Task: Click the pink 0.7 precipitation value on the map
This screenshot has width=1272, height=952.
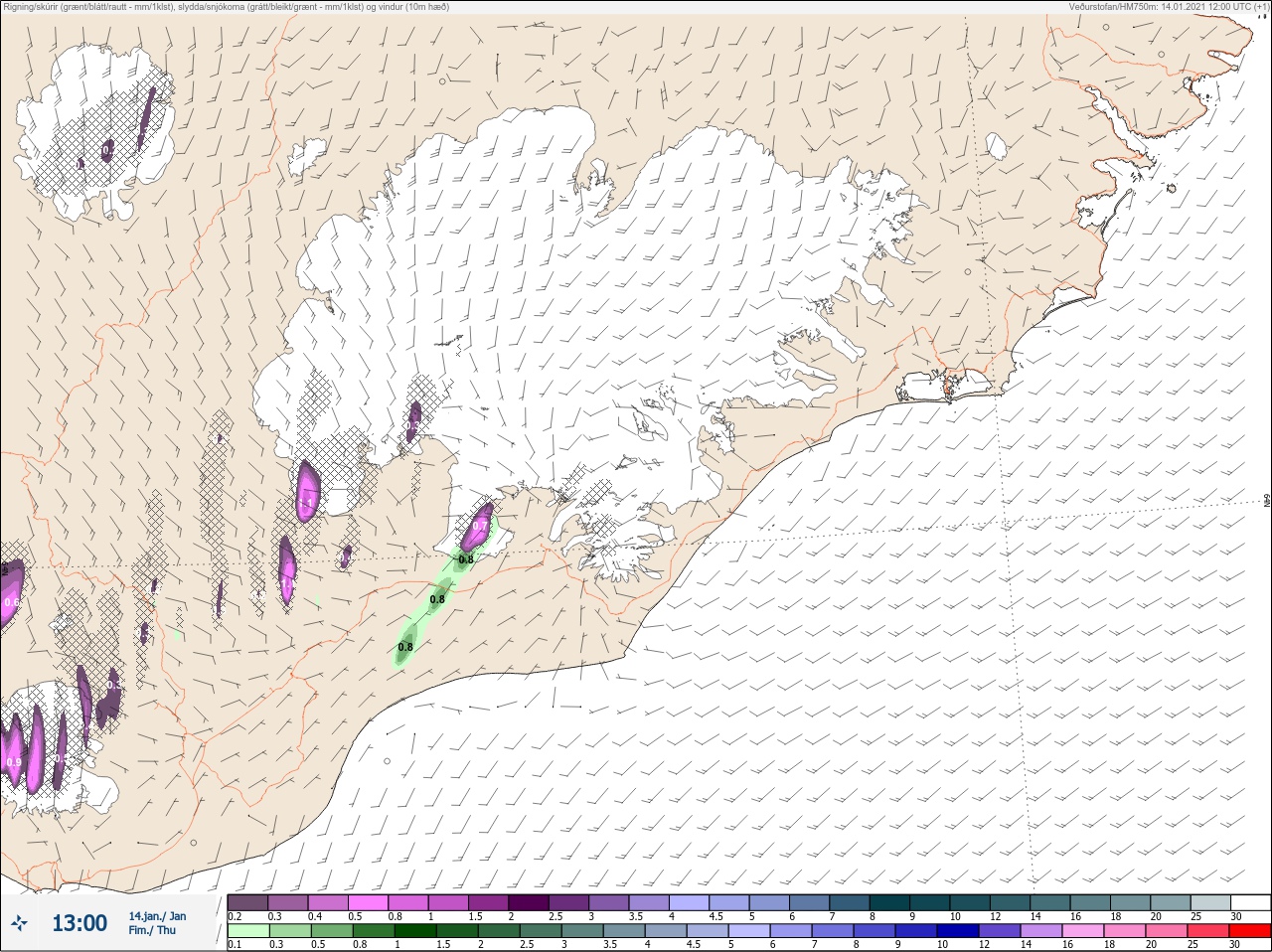Action: 481,526
